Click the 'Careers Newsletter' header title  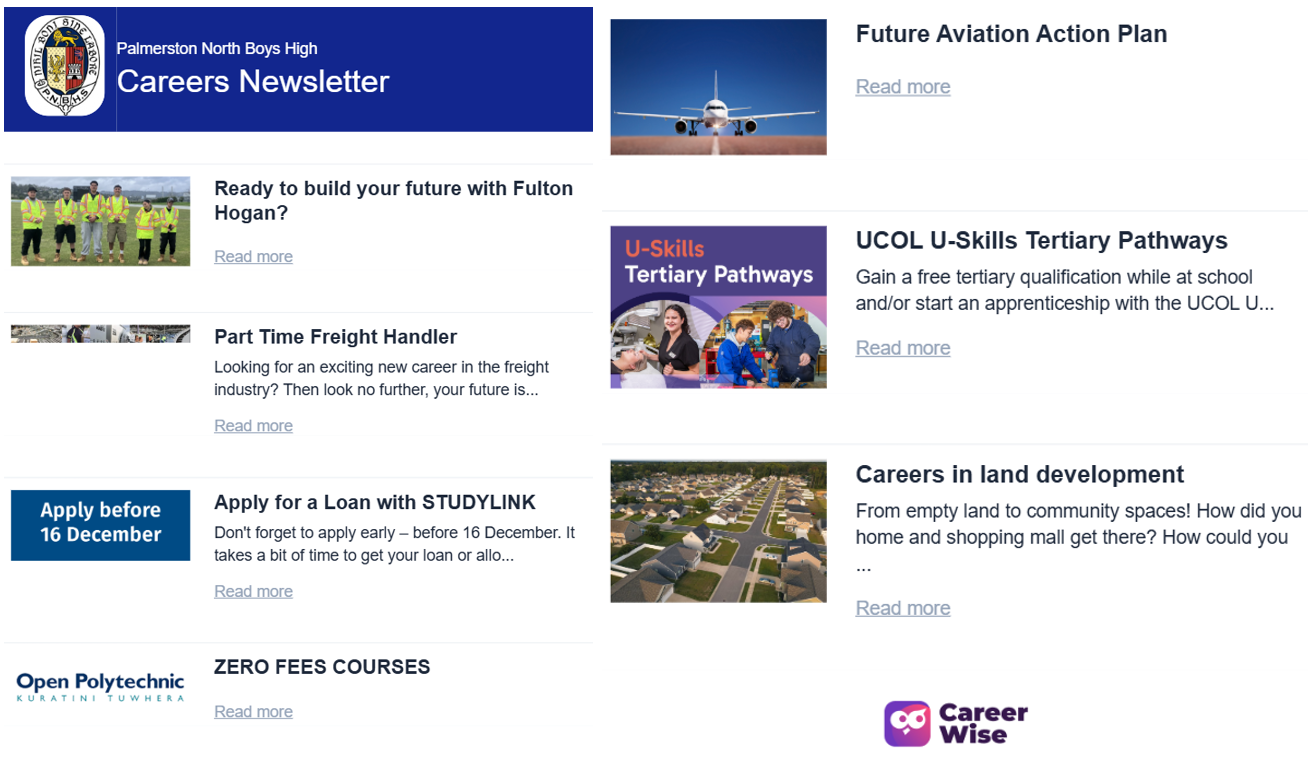click(252, 81)
